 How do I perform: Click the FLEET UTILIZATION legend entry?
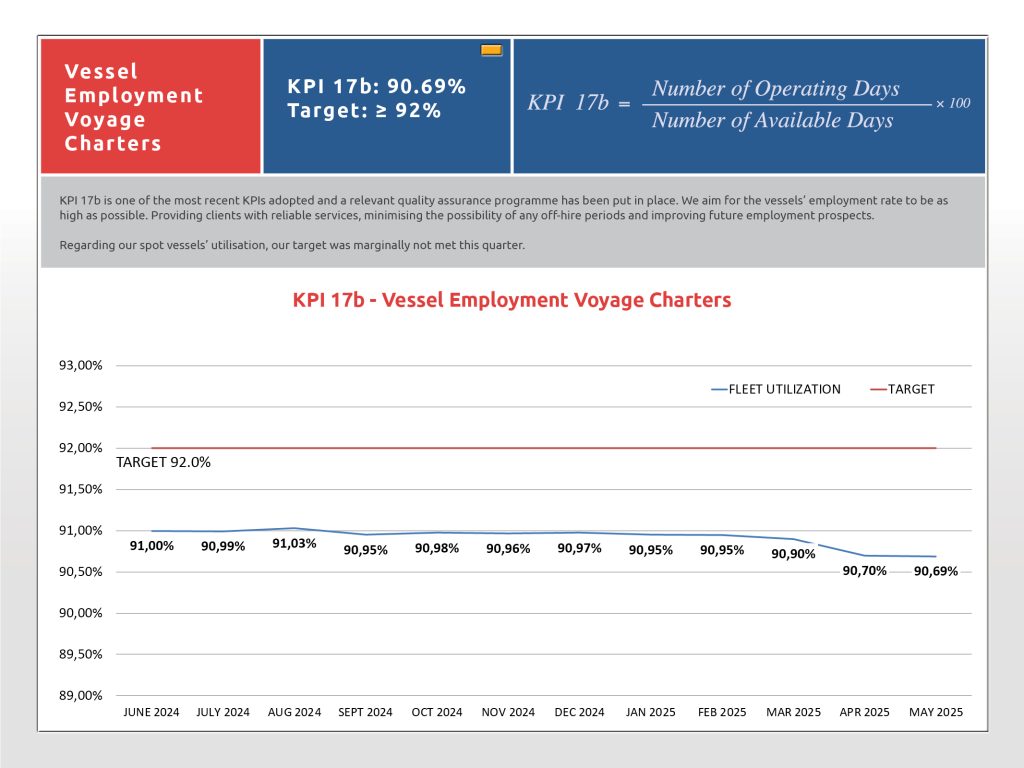click(776, 389)
